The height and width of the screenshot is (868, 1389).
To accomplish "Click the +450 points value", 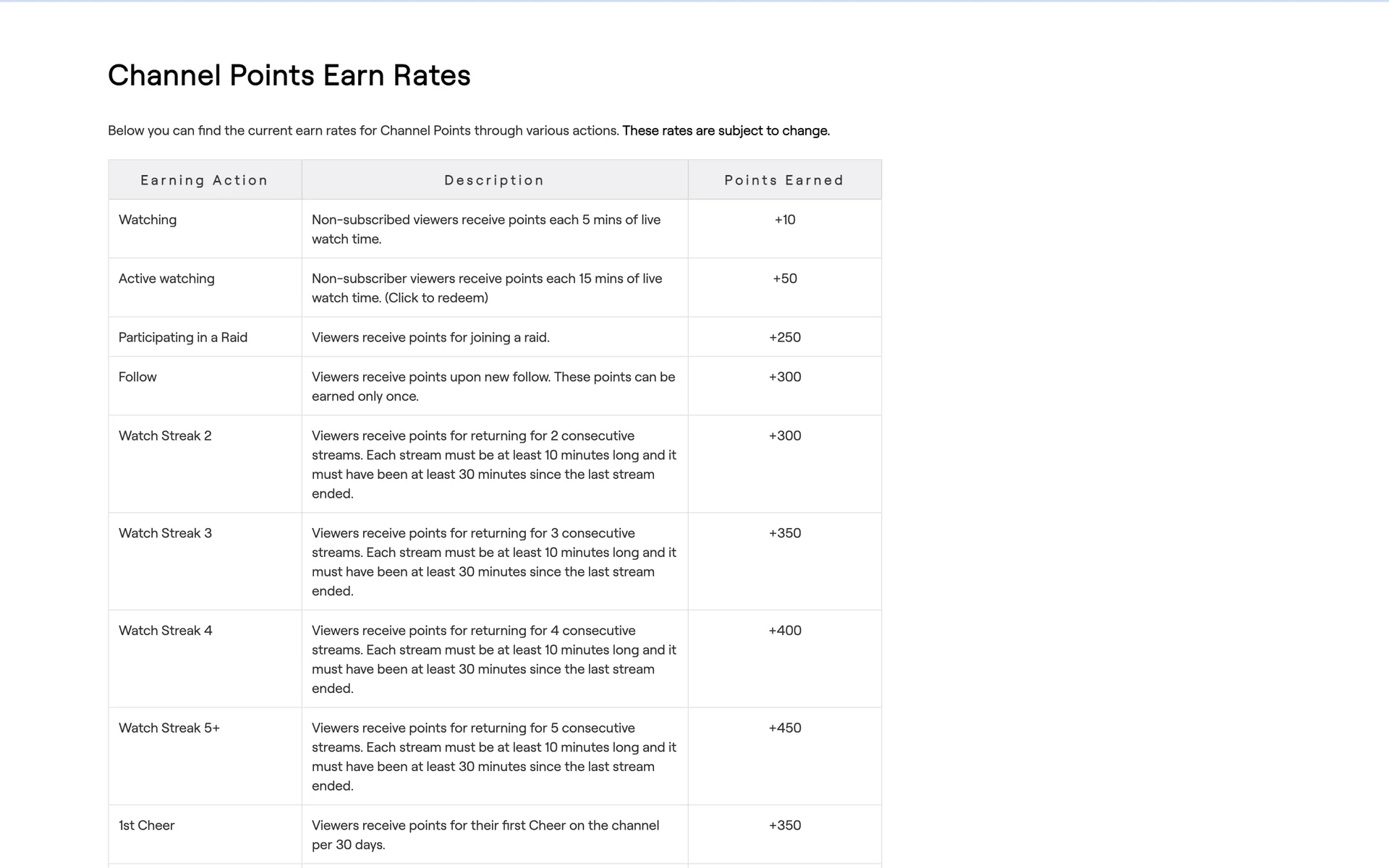I will [784, 728].
